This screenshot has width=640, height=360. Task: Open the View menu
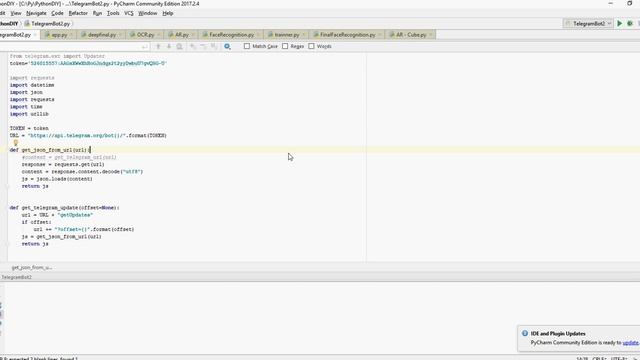tap(16, 13)
